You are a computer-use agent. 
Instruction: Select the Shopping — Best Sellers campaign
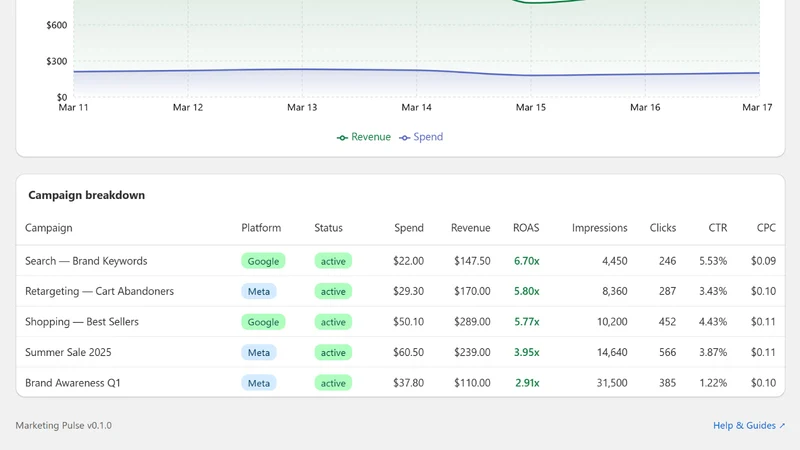(x=82, y=322)
